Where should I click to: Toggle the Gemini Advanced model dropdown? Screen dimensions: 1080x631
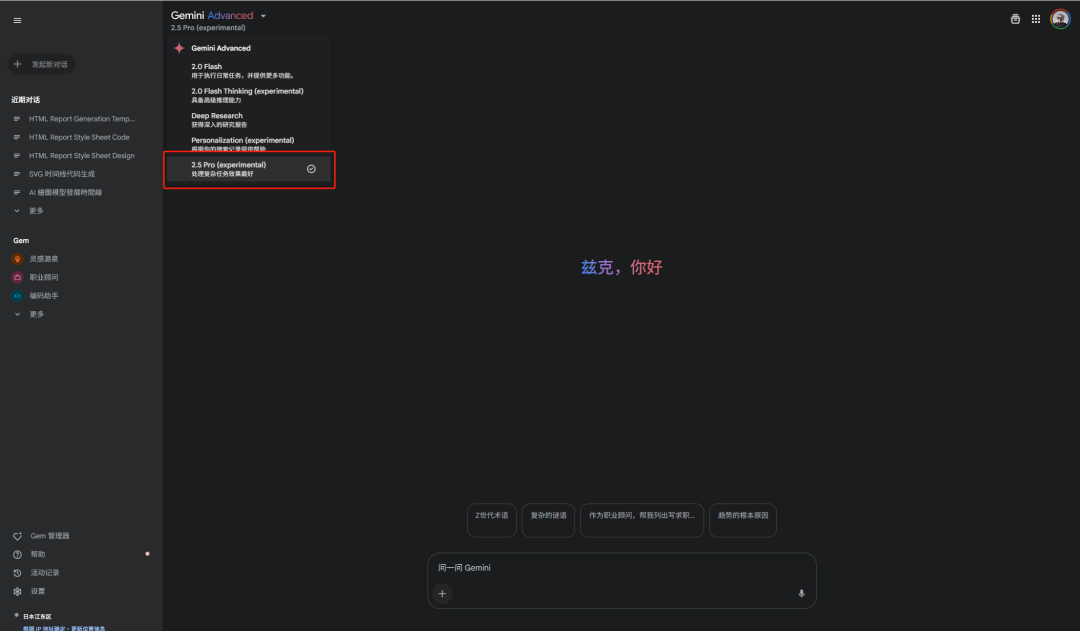point(220,16)
